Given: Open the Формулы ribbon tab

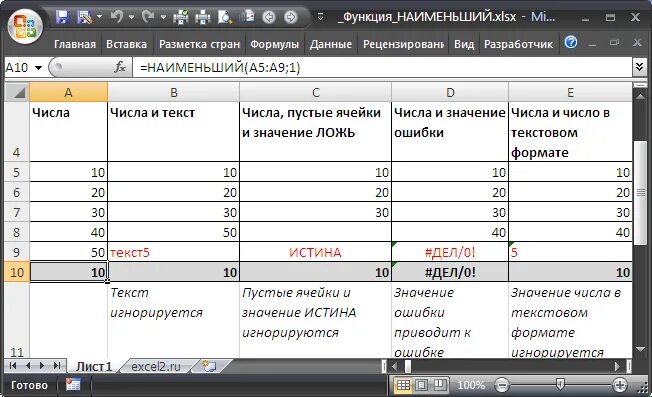Looking at the screenshot, I should 274,44.
